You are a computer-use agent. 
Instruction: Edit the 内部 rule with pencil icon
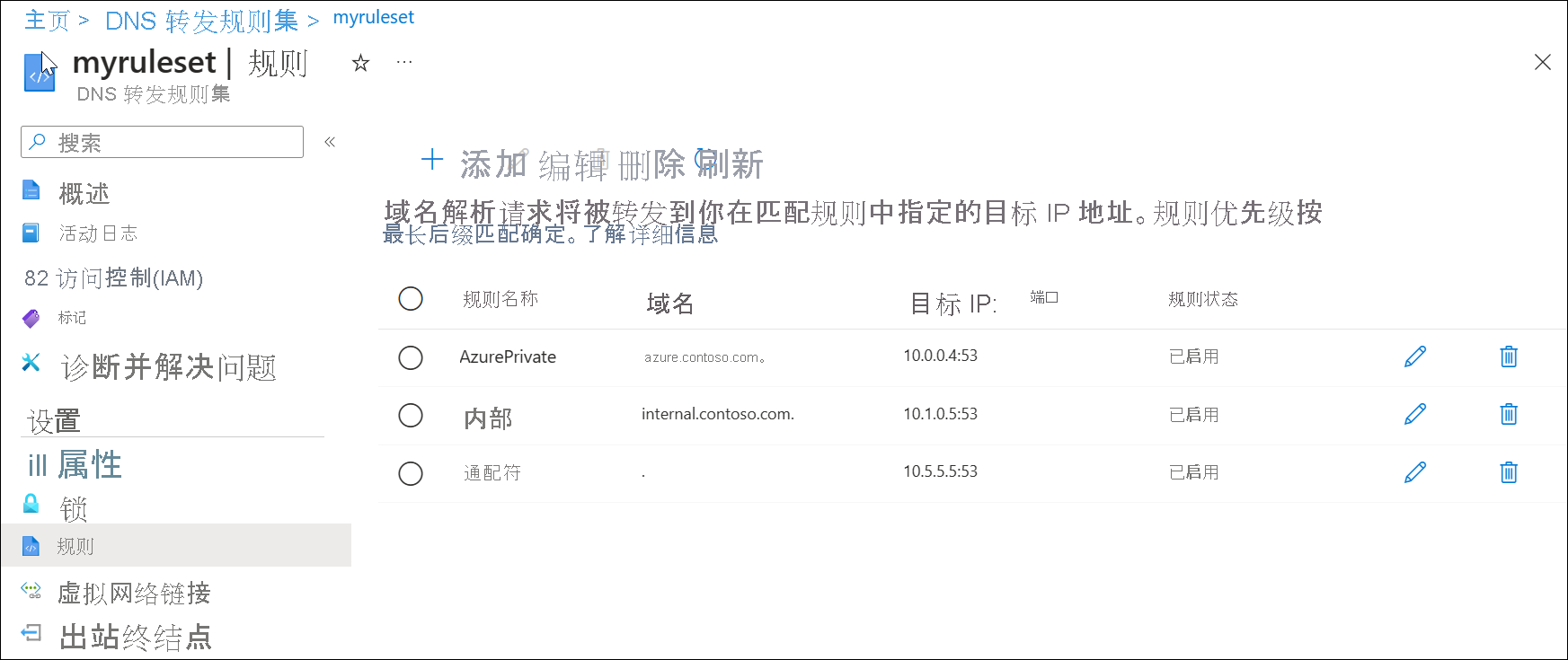click(x=1415, y=414)
